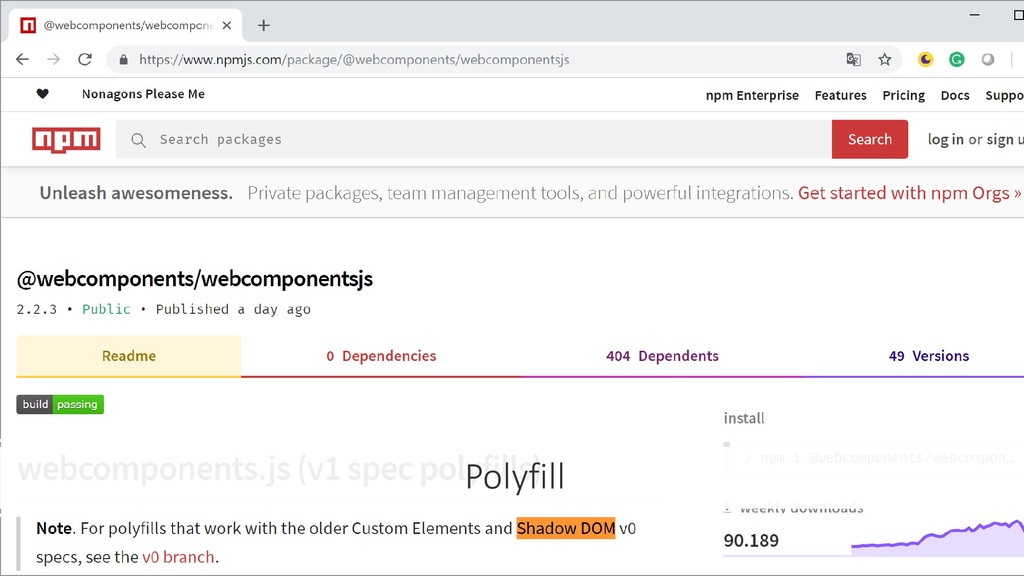Click the install heading in sidebar
1024x576 pixels.
click(x=744, y=418)
